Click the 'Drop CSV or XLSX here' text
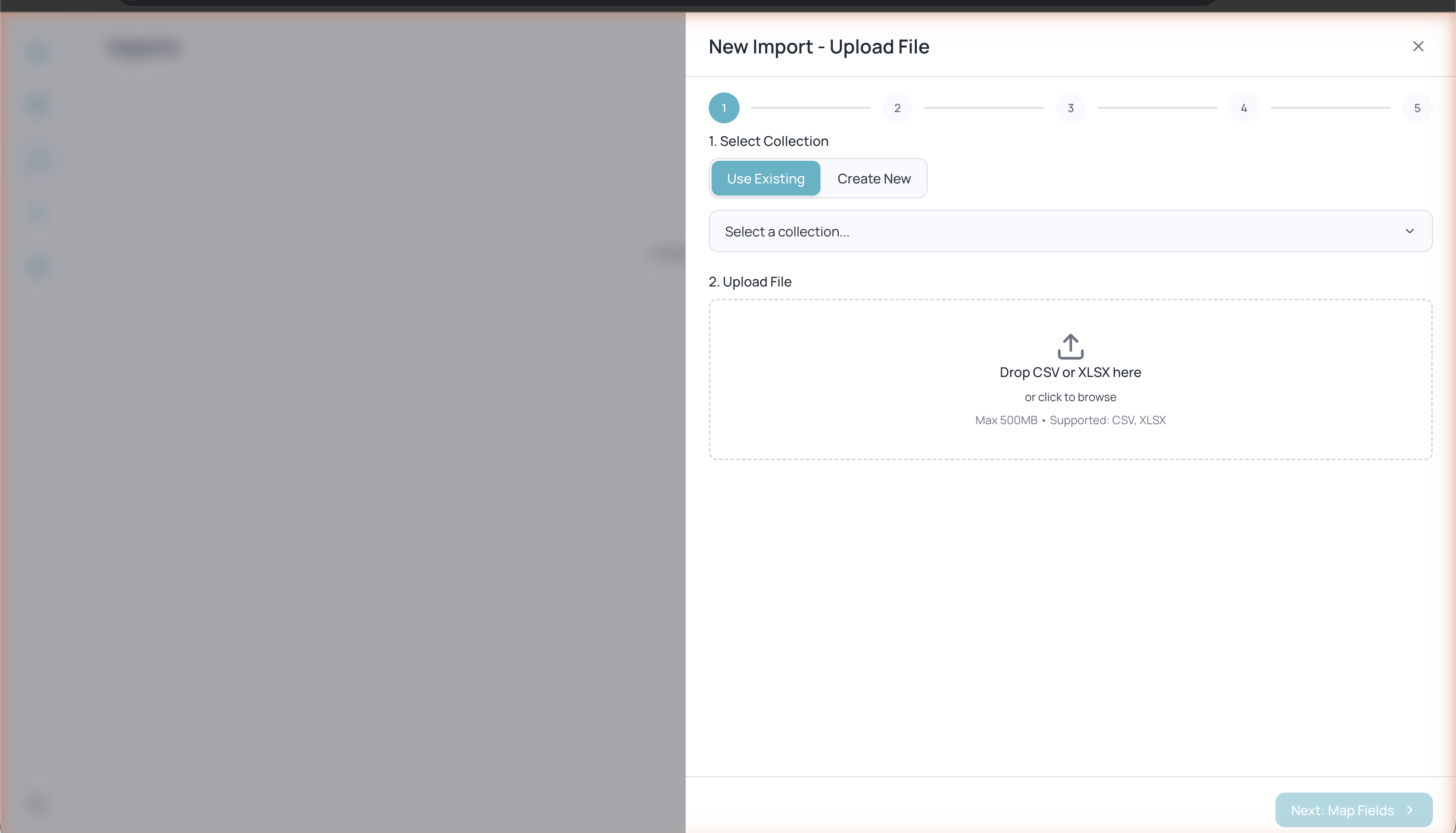Screen dimensions: 1456x833 [x=1070, y=373]
